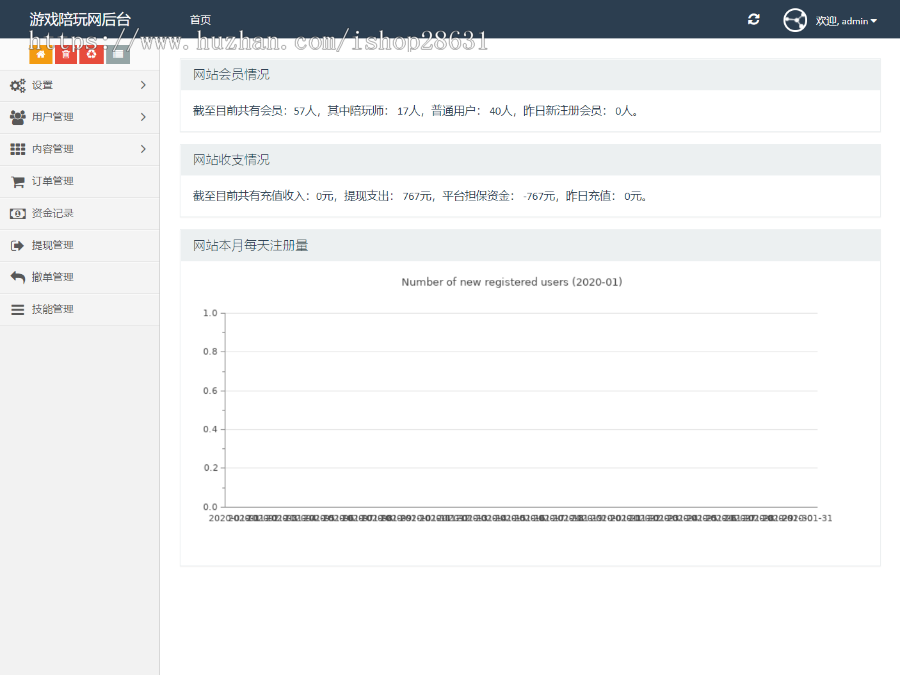Click the gray fold sidebar icon
900x675 pixels.
tap(116, 52)
